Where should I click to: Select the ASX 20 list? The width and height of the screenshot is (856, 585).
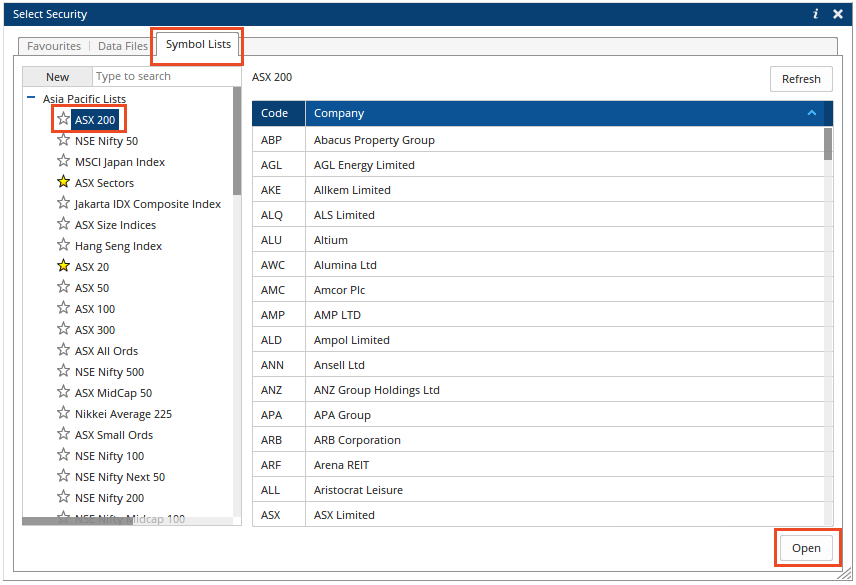point(92,267)
